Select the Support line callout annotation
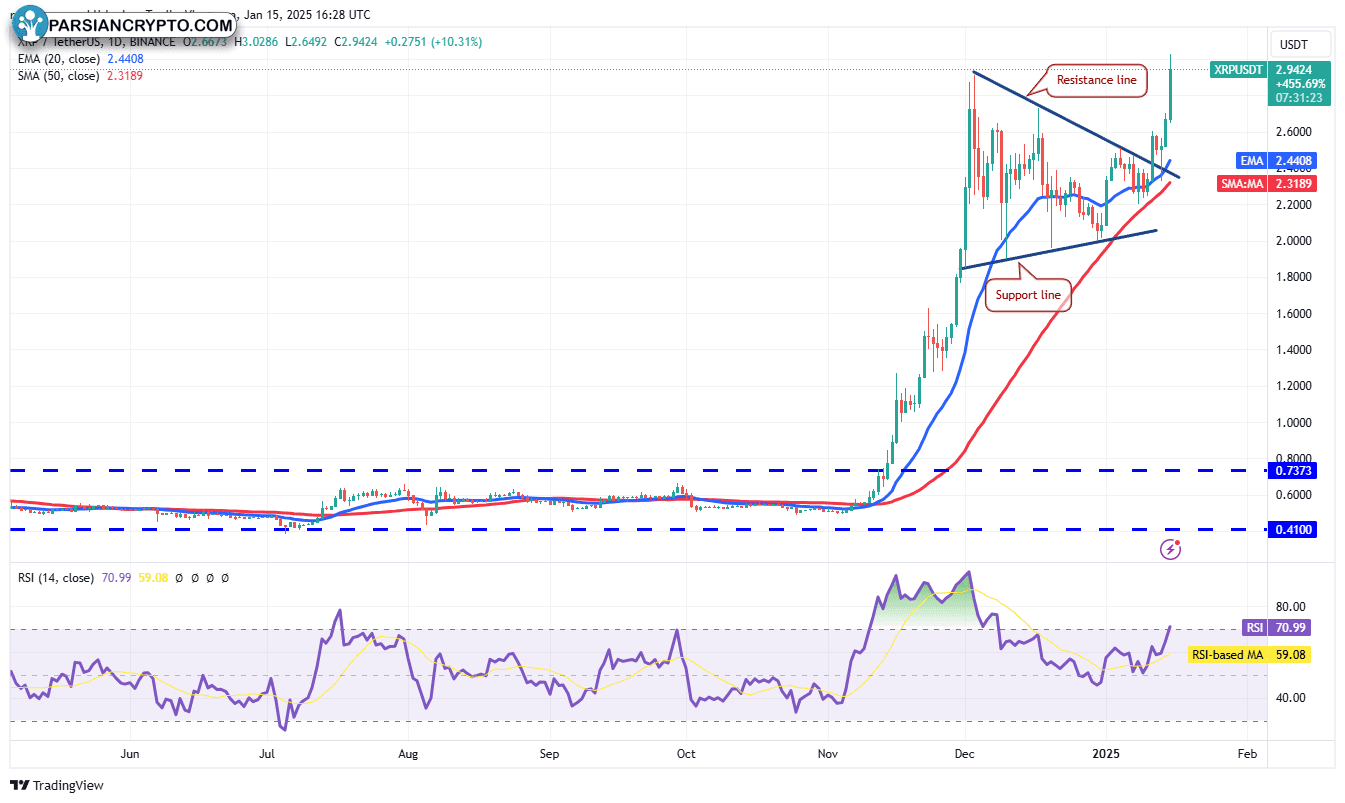The height and width of the screenshot is (803, 1345). tap(1030, 295)
